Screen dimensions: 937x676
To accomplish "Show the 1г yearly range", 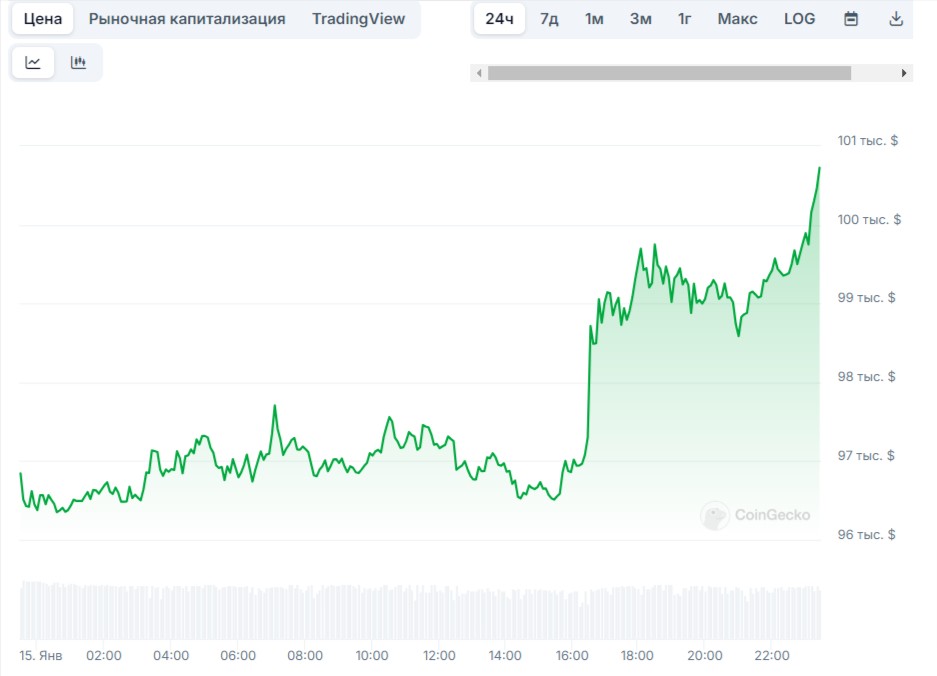I will (684, 19).
